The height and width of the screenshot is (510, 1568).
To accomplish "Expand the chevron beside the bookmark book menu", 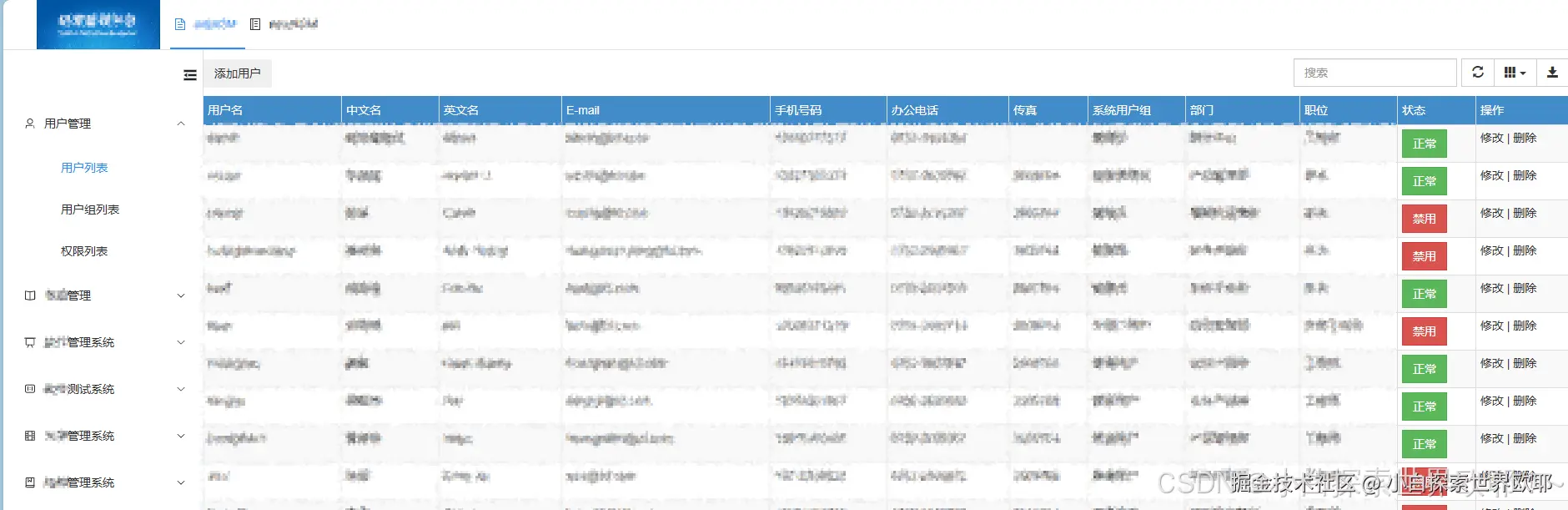I will (181, 482).
